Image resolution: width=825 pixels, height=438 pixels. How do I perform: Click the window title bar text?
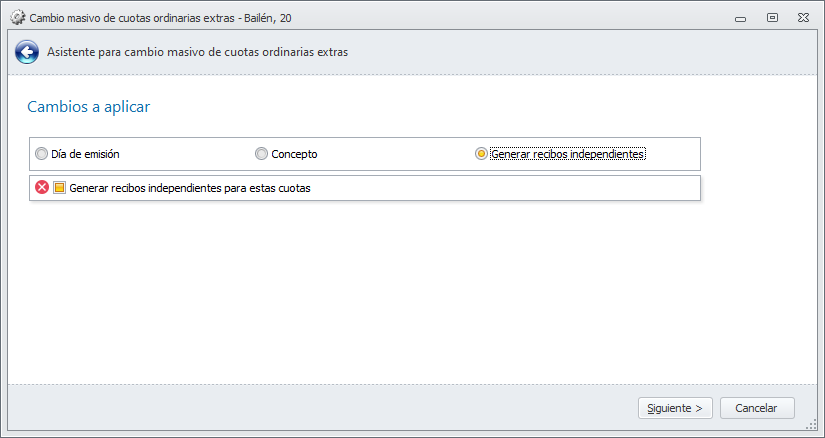point(160,18)
